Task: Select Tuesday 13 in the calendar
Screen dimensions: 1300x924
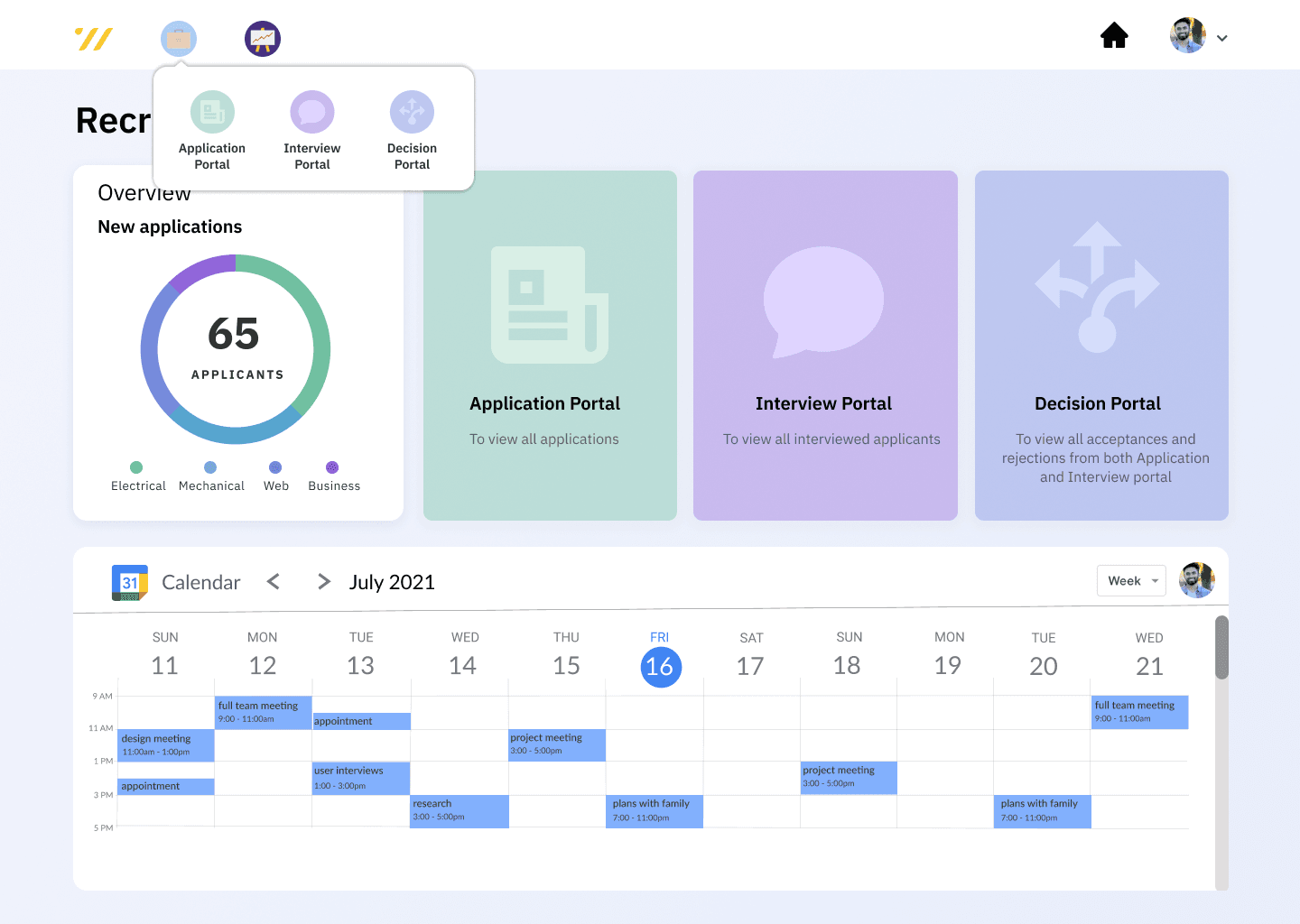Action: [361, 666]
